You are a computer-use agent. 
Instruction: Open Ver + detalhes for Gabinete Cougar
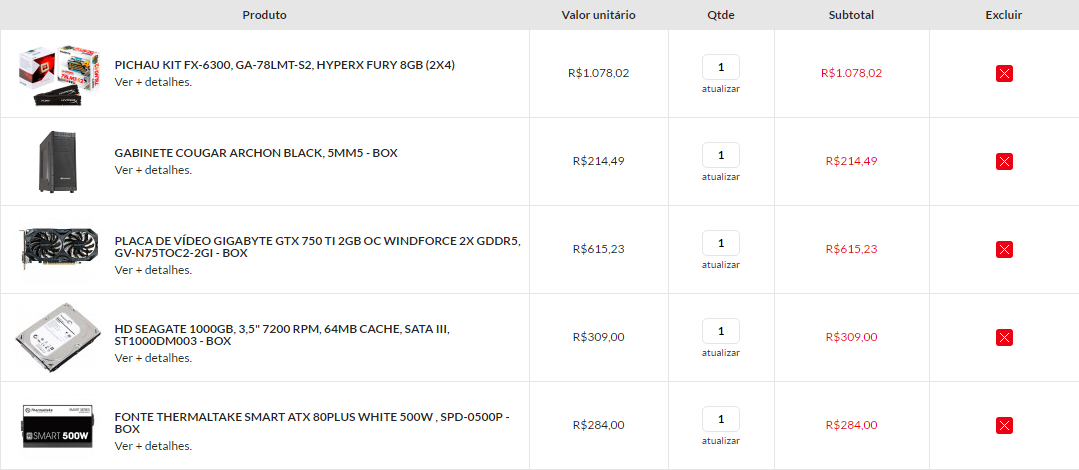coord(153,170)
